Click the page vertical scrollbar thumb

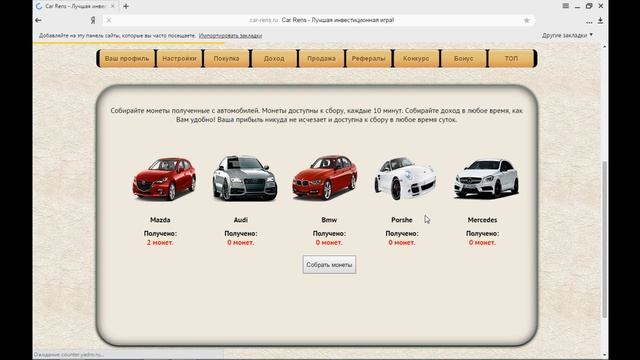[x=604, y=239]
